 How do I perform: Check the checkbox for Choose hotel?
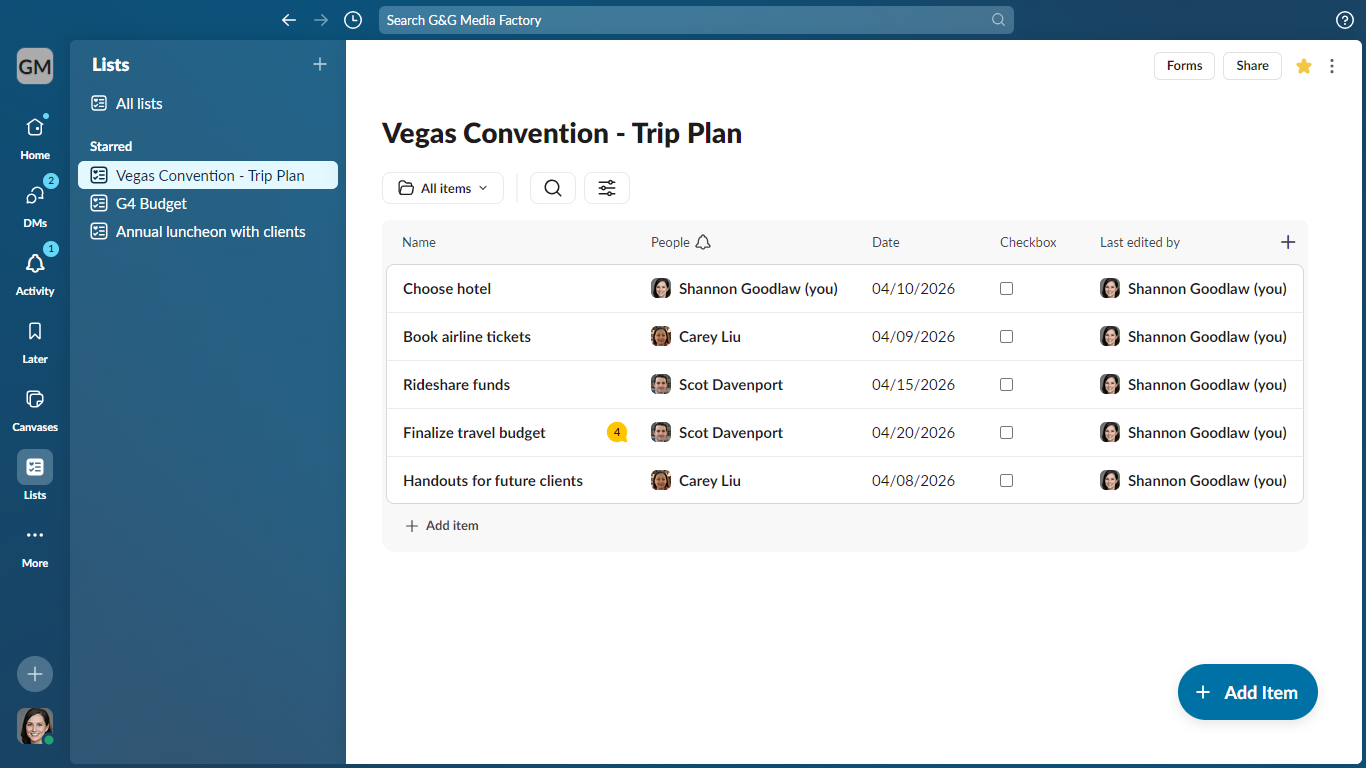tap(1006, 288)
